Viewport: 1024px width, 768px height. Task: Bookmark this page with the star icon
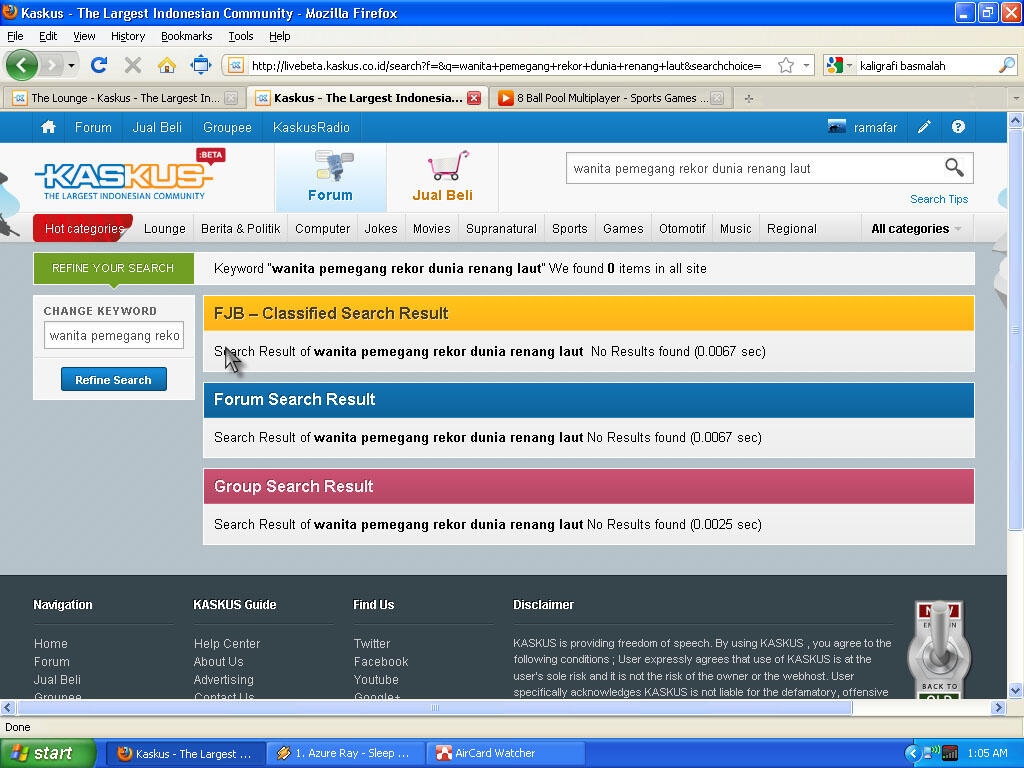pyautogui.click(x=786, y=65)
